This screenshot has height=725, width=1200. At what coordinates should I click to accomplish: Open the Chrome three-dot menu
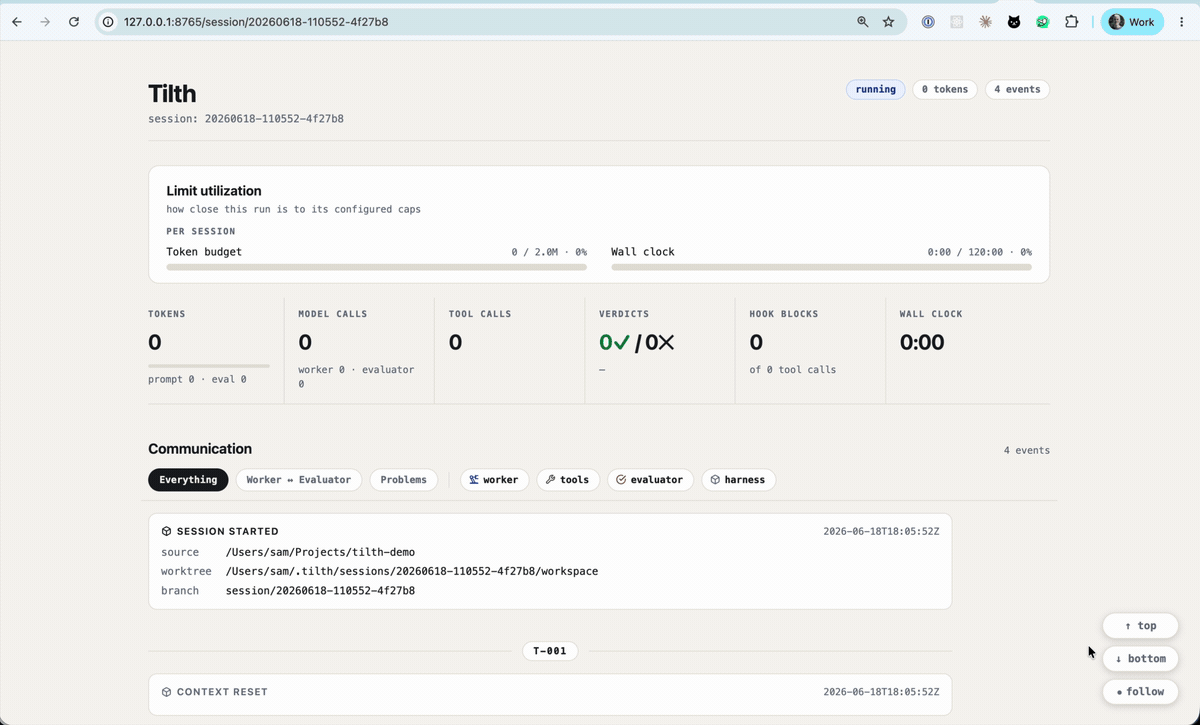[x=1182, y=22]
